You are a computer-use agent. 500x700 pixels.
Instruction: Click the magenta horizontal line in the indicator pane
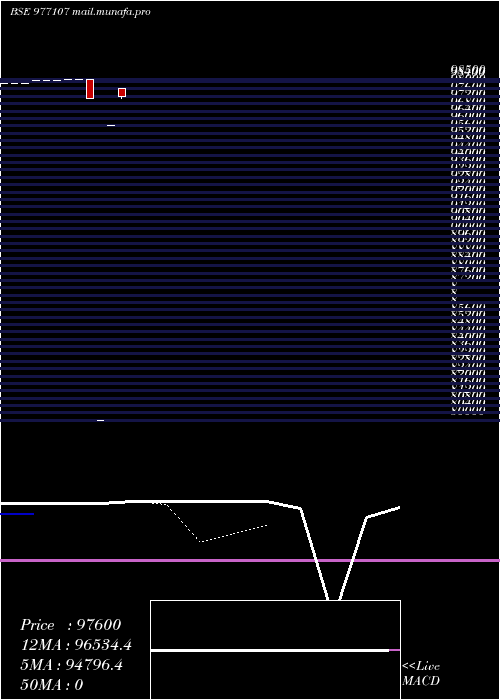click(250, 560)
